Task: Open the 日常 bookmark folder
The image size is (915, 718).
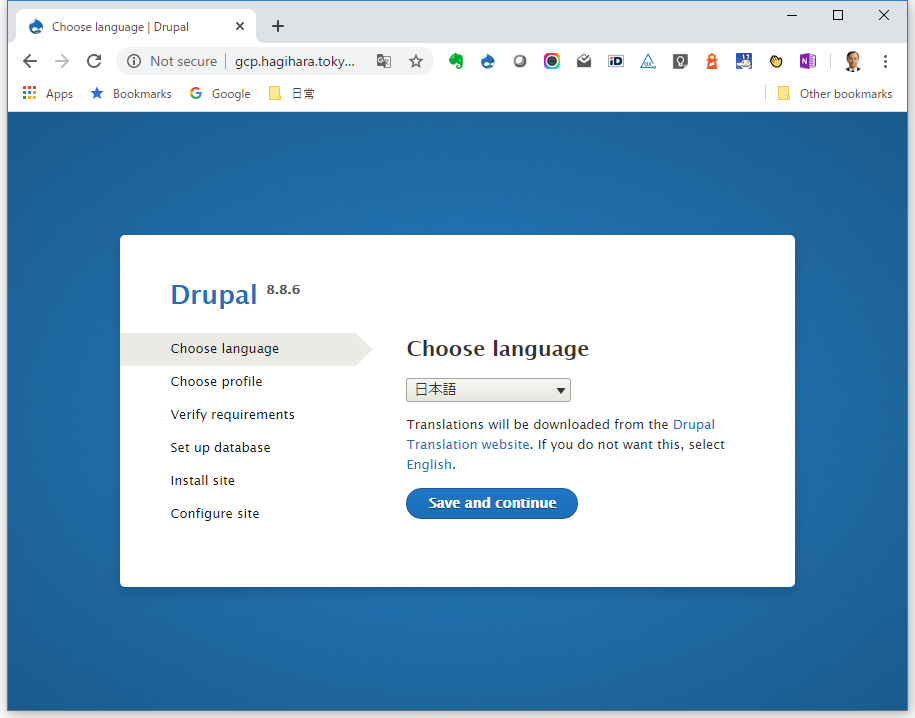Action: point(292,93)
